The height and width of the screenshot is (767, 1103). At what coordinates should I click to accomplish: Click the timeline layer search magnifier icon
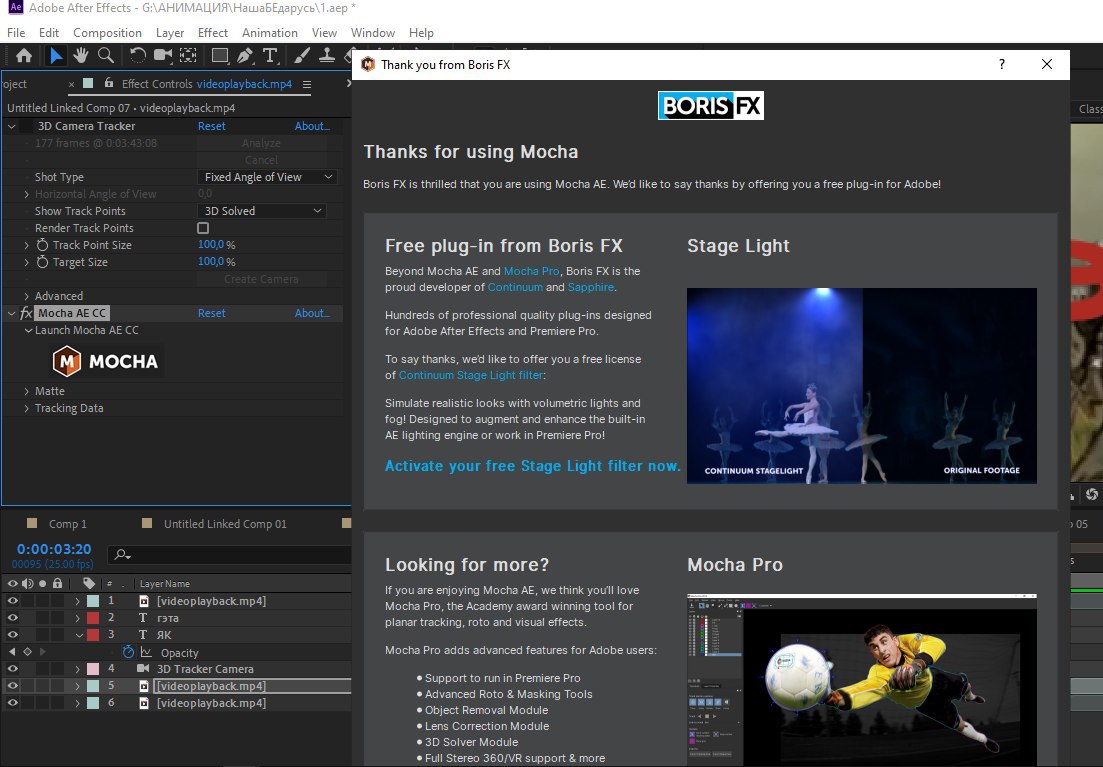tap(122, 554)
